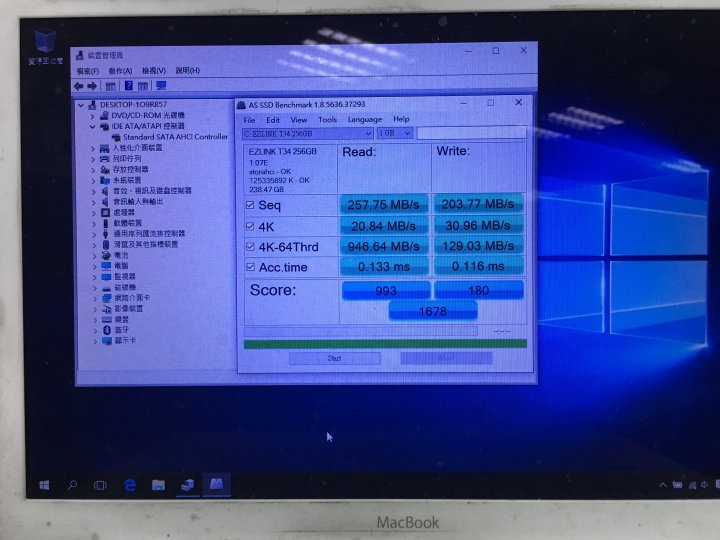The image size is (720, 540).
Task: Uncheck the Acc.time test checkbox
Action: click(250, 267)
